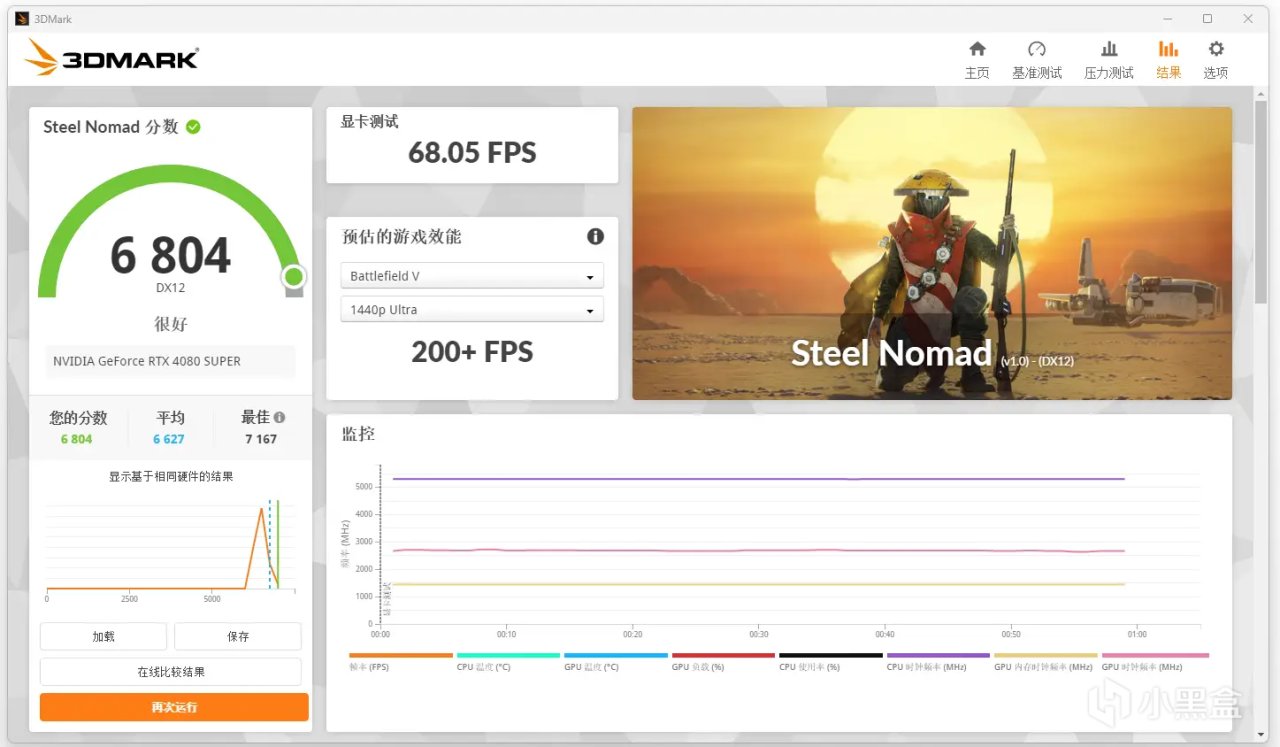This screenshot has height=747, width=1280.
Task: Click the 最佳 score 7 167
Action: pos(261,439)
